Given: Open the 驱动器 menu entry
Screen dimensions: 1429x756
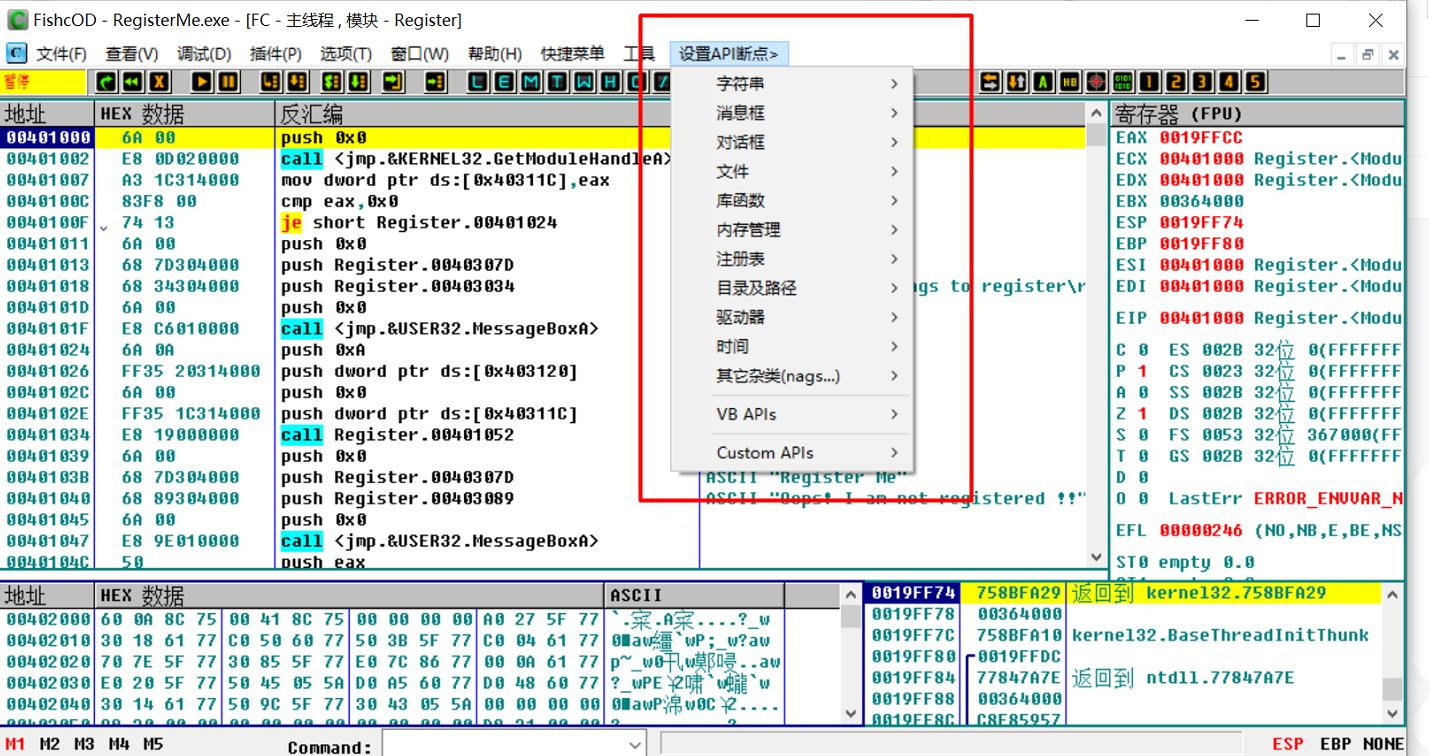Looking at the screenshot, I should coord(792,317).
